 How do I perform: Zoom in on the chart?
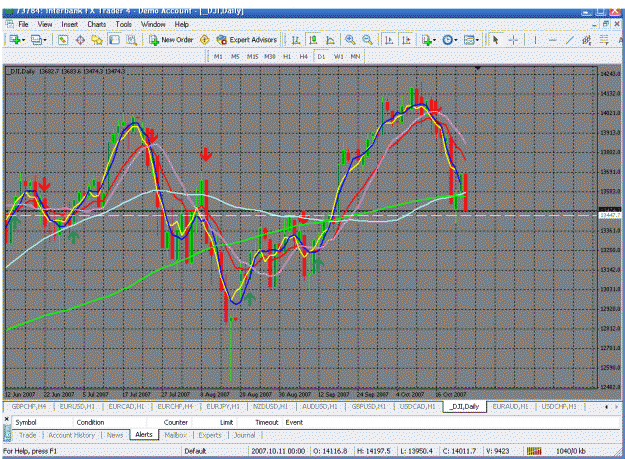(x=350, y=40)
